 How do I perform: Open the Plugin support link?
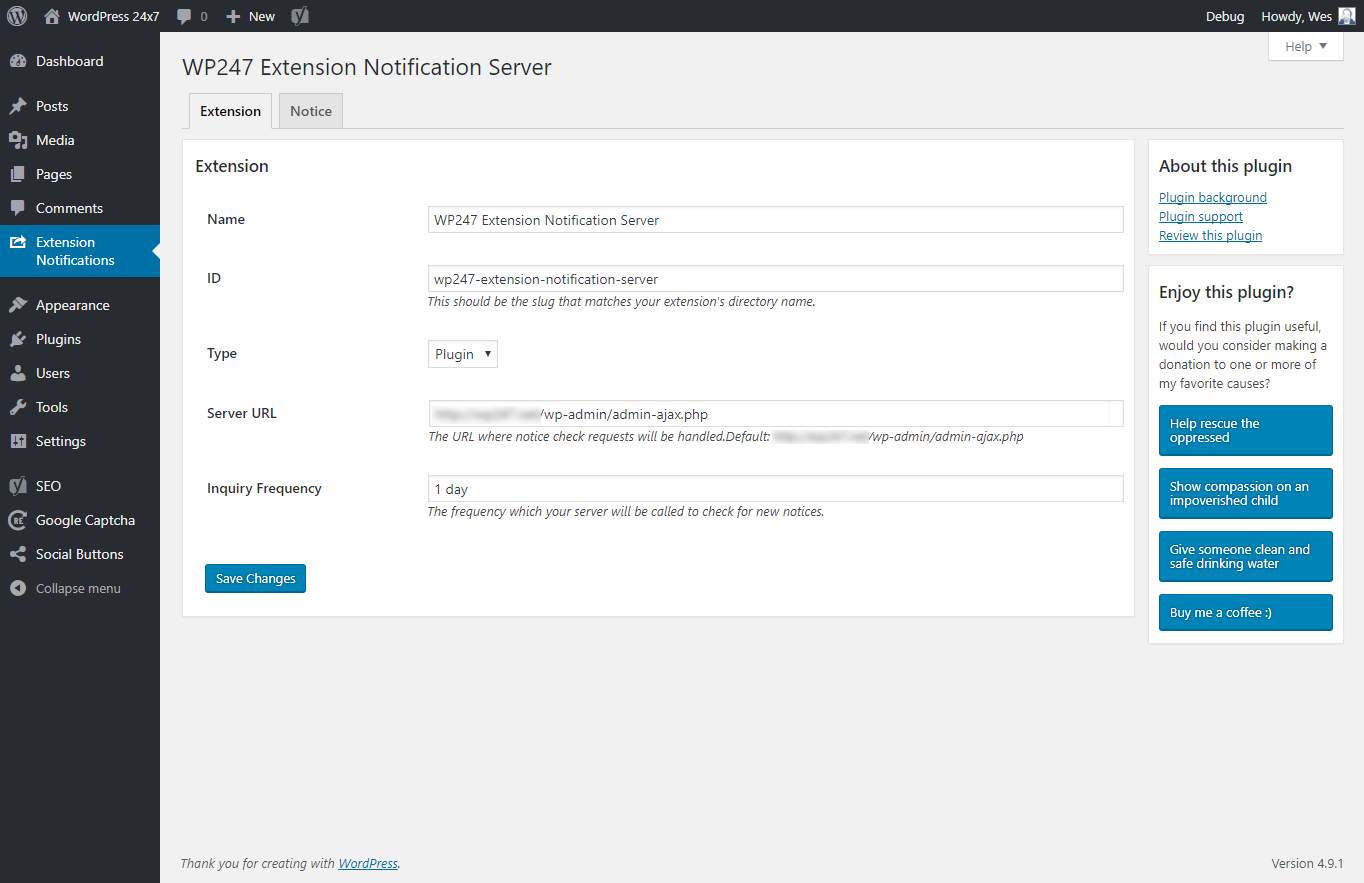click(1200, 216)
